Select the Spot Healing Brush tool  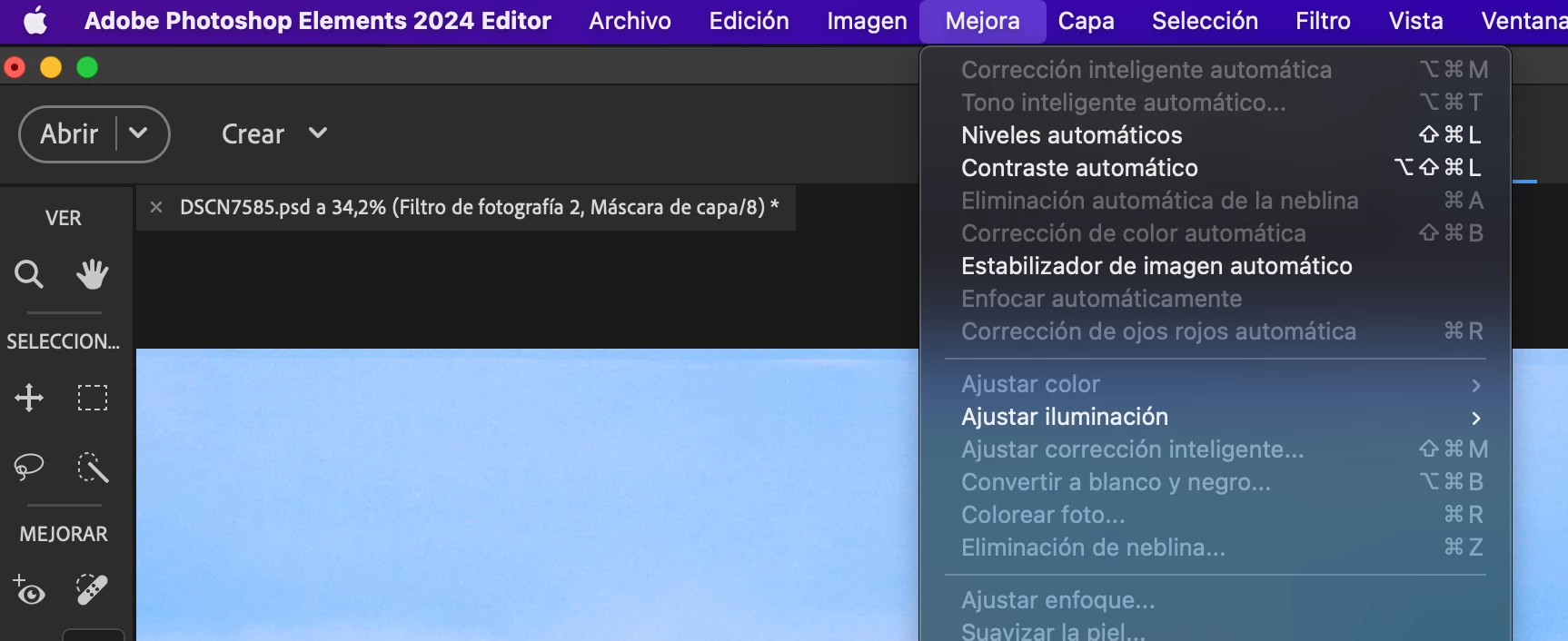[x=92, y=590]
